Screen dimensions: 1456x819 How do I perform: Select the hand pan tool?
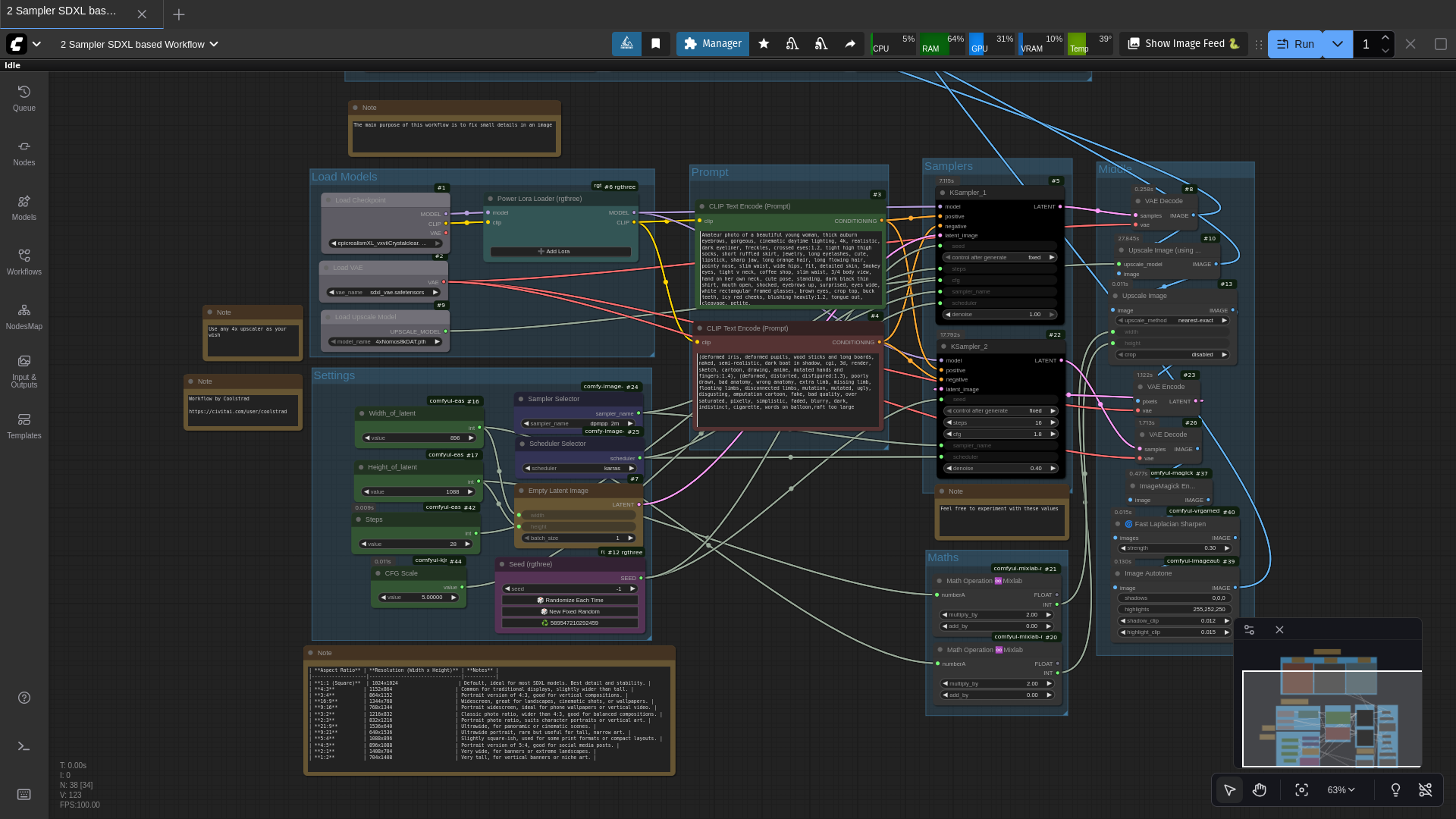(1260, 790)
